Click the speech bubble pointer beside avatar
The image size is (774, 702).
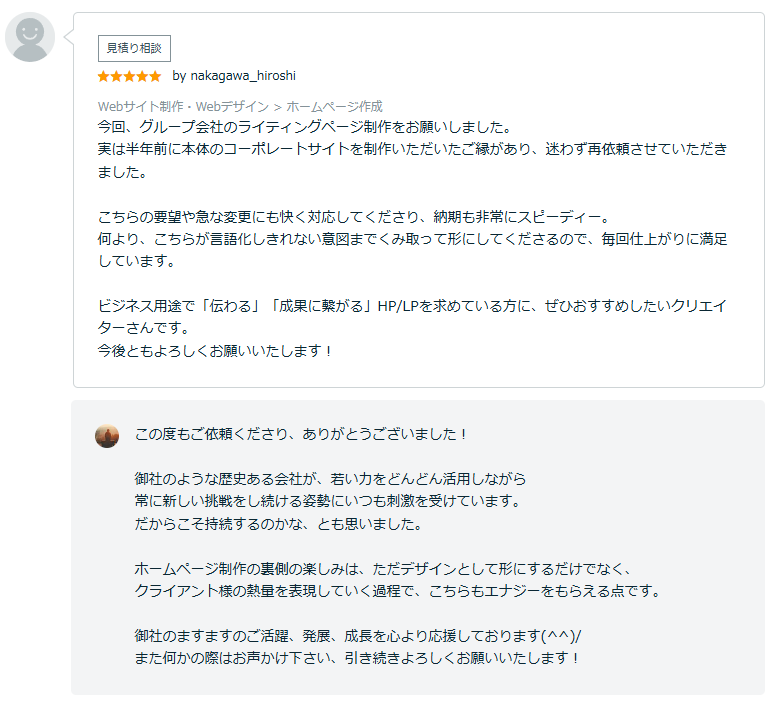69,37
